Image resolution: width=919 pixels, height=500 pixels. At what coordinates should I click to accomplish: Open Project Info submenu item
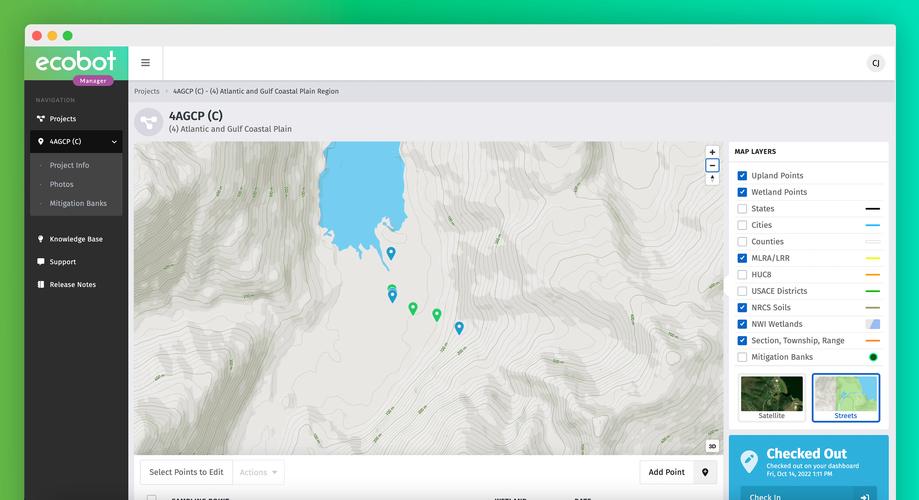pos(69,165)
